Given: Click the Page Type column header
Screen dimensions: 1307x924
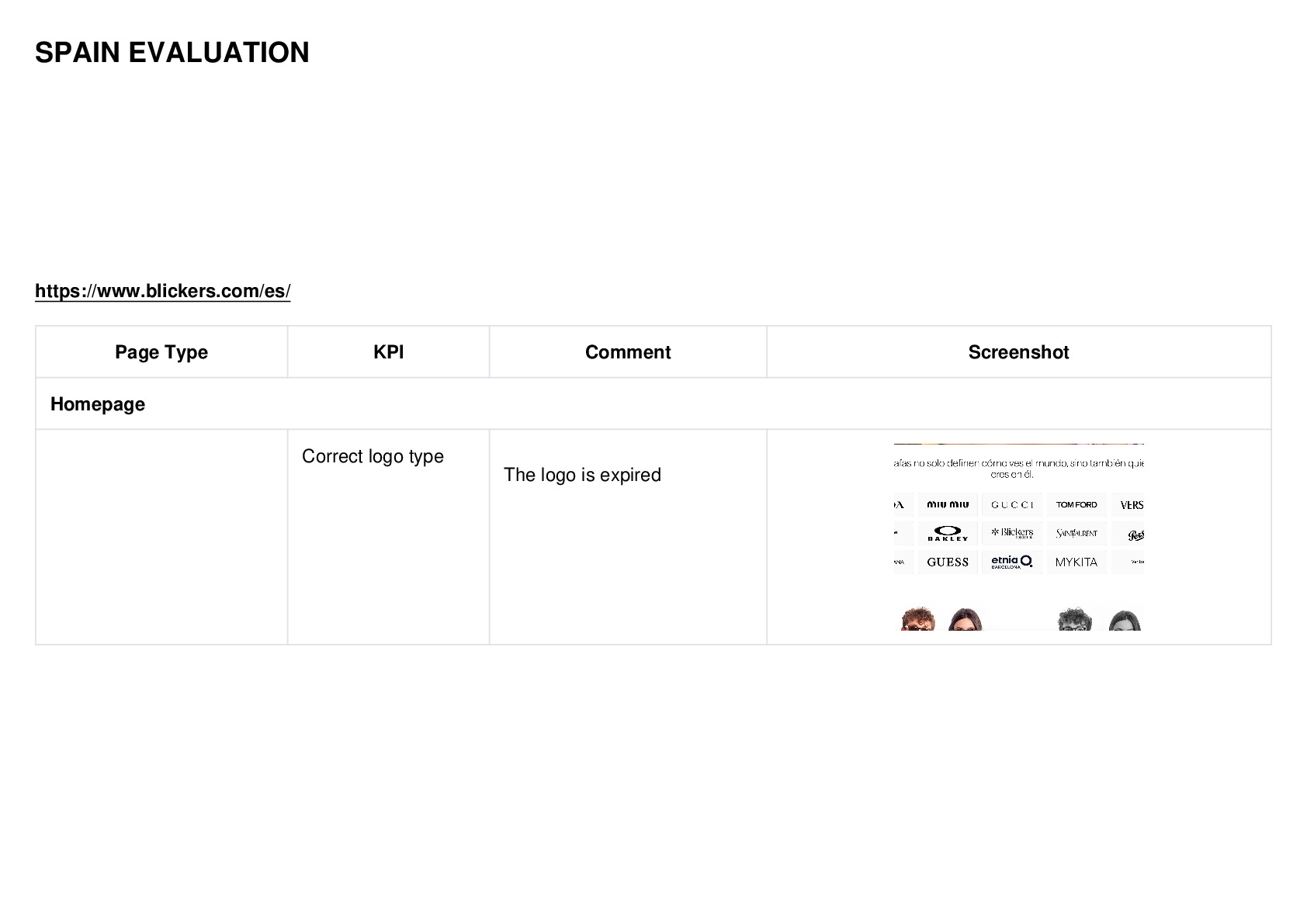Looking at the screenshot, I should click(161, 352).
